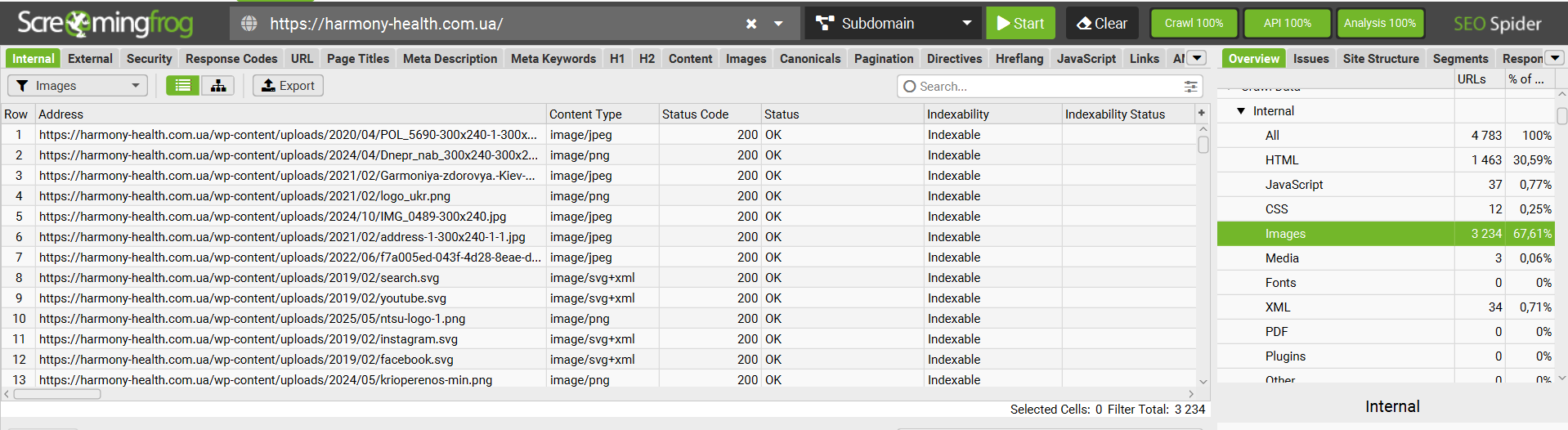Click the Clear crawl button
This screenshot has height=430, width=1568.
1102,24
